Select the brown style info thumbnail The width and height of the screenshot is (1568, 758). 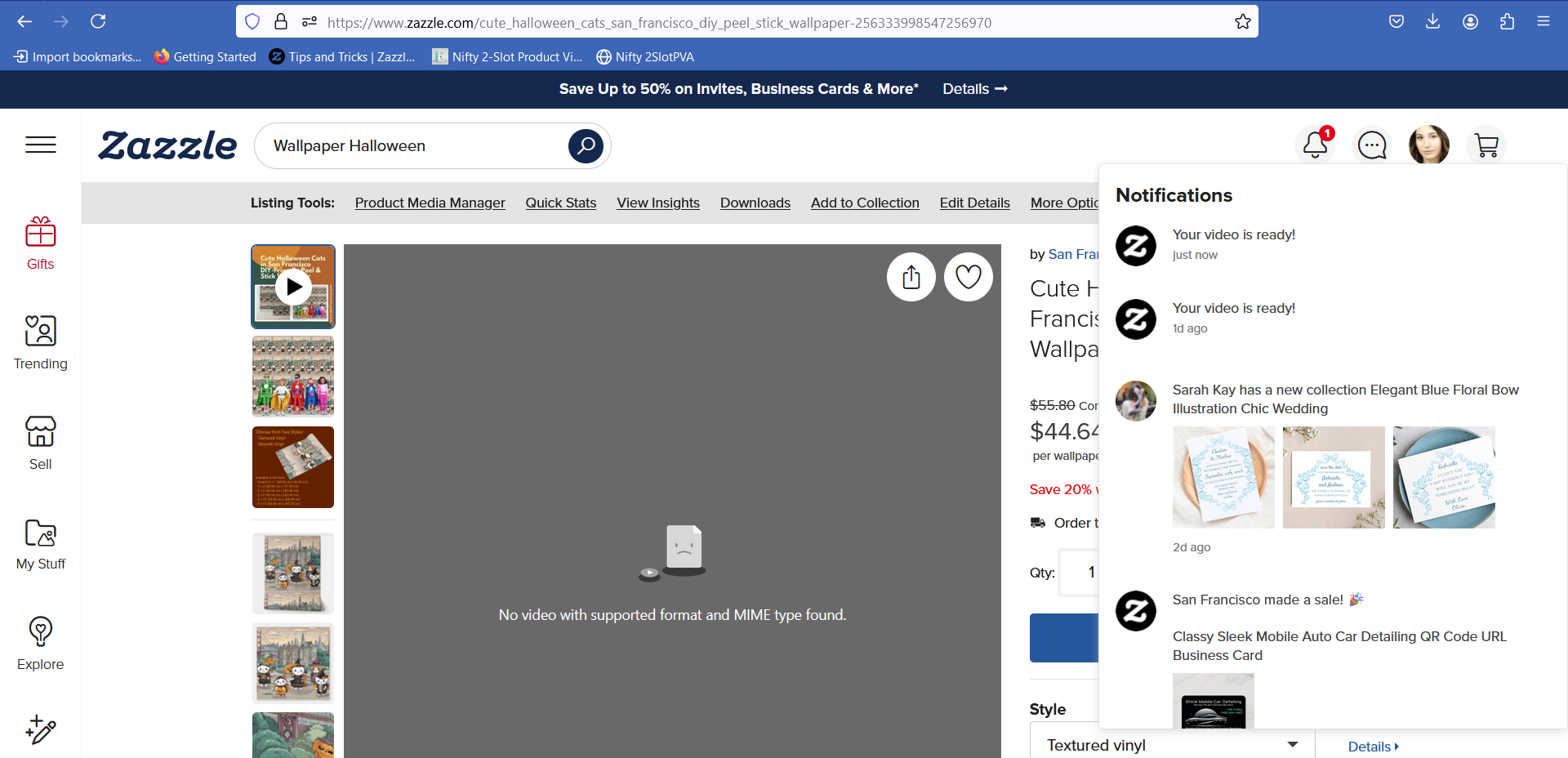(x=293, y=467)
